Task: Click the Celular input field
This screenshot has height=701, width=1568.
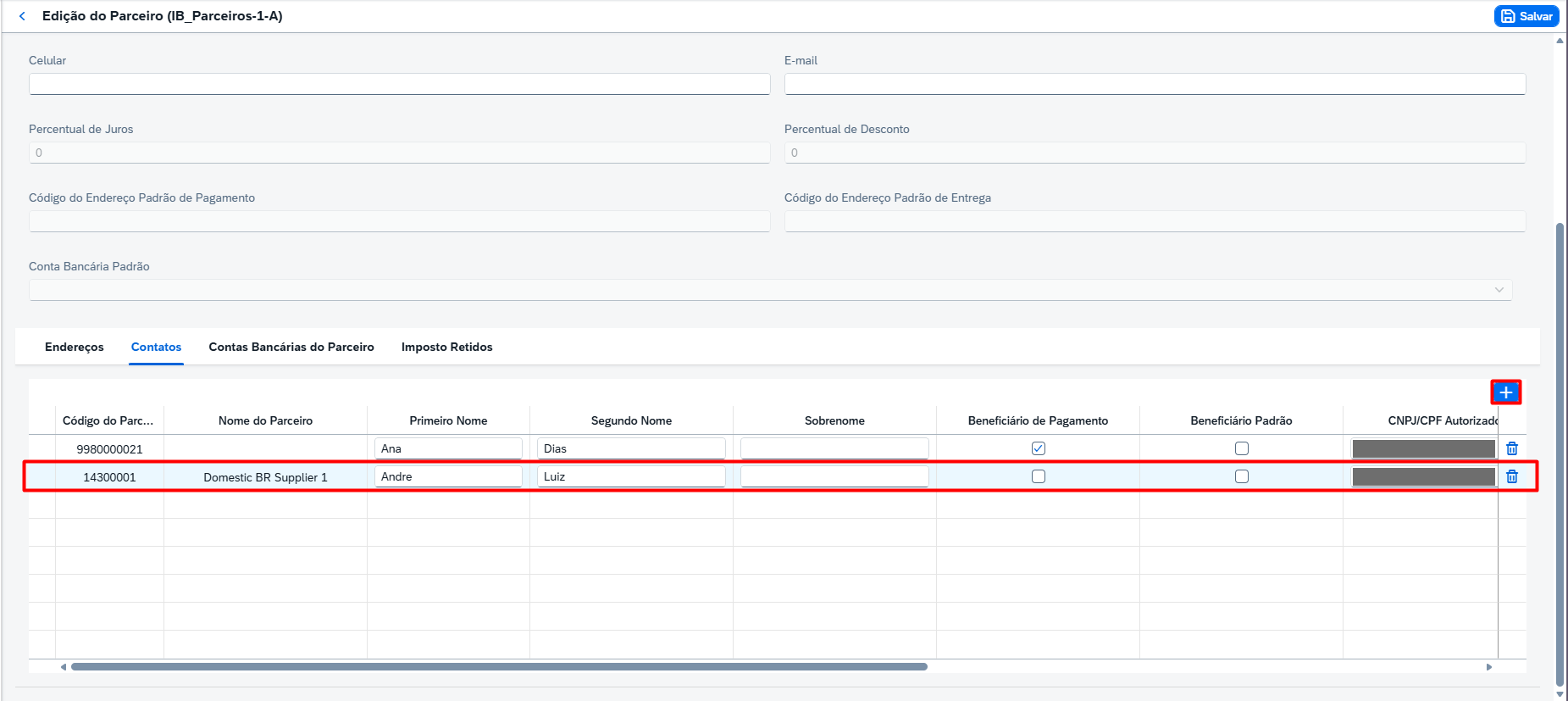Action: 399,84
